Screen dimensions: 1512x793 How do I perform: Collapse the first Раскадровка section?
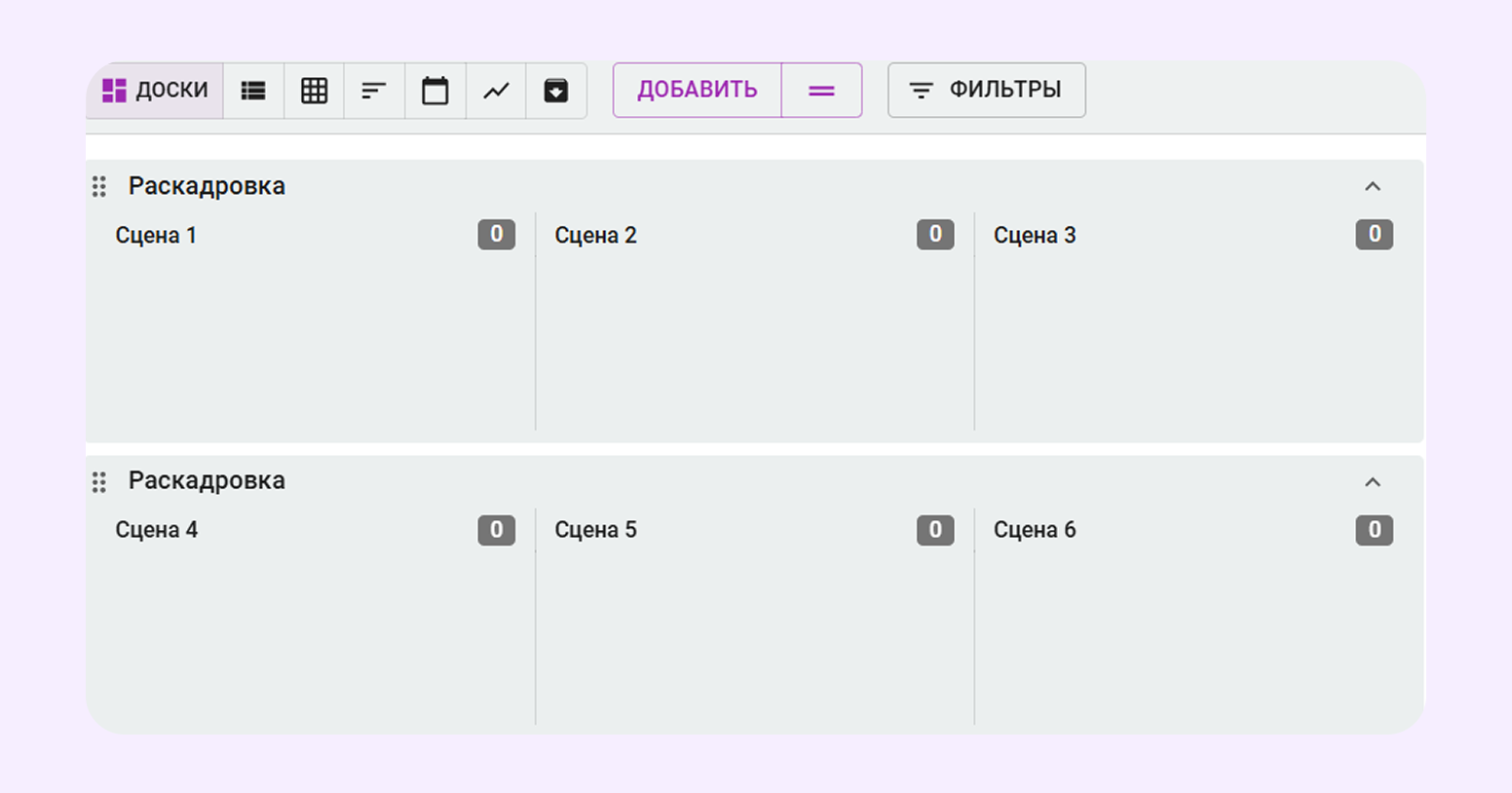1373,186
